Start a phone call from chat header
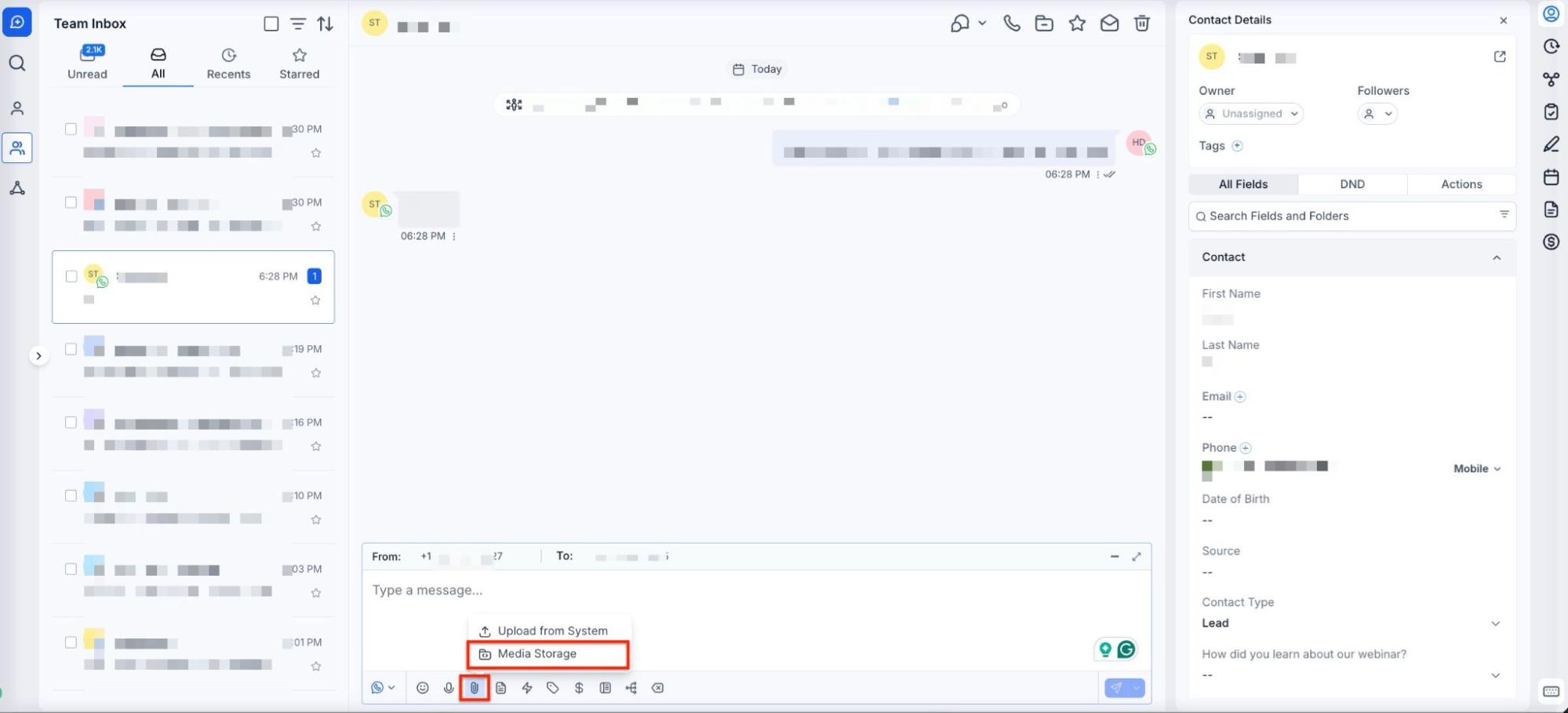Viewport: 1568px width, 713px height. click(1012, 24)
